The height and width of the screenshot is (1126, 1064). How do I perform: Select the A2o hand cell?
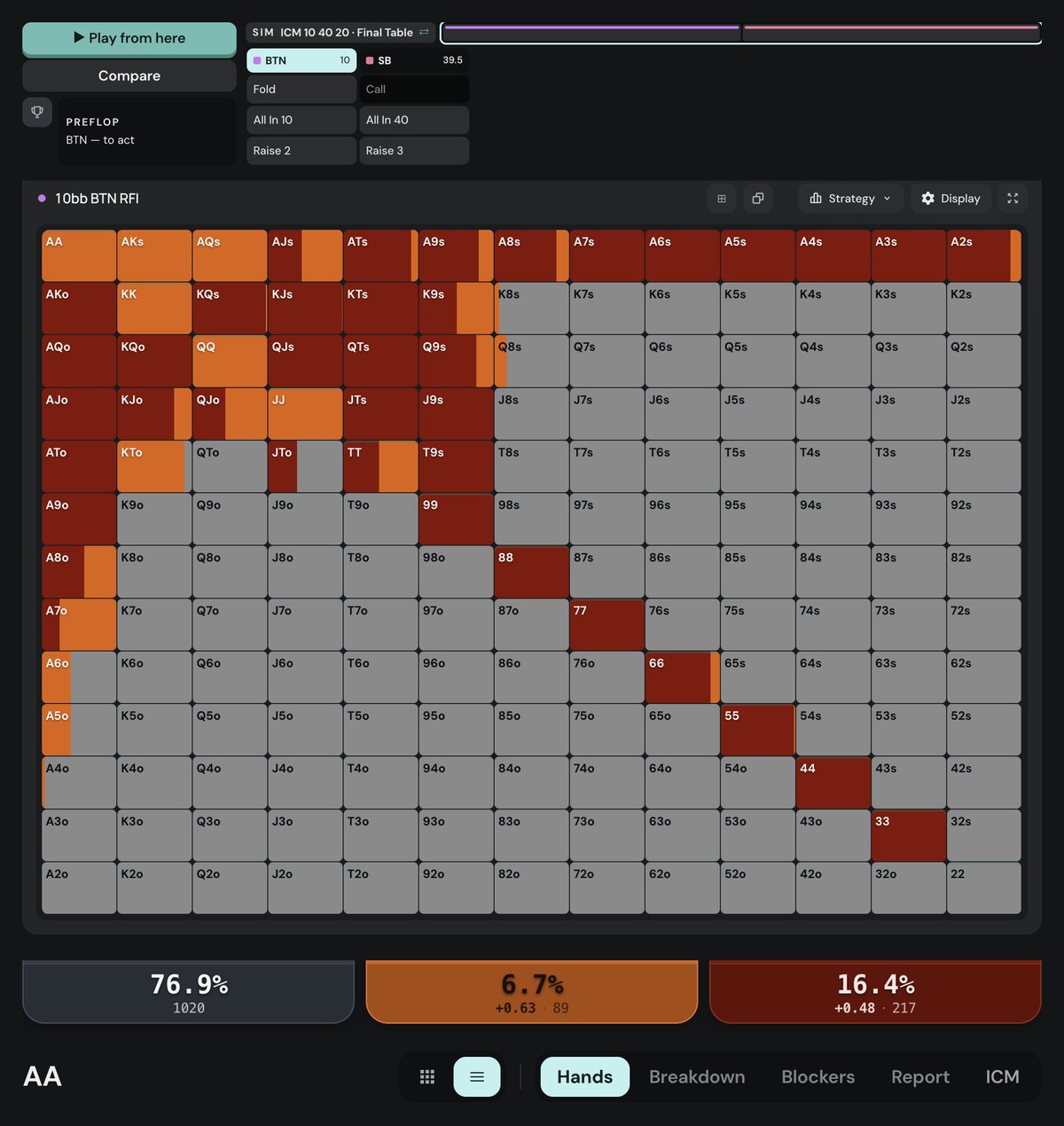coord(79,888)
